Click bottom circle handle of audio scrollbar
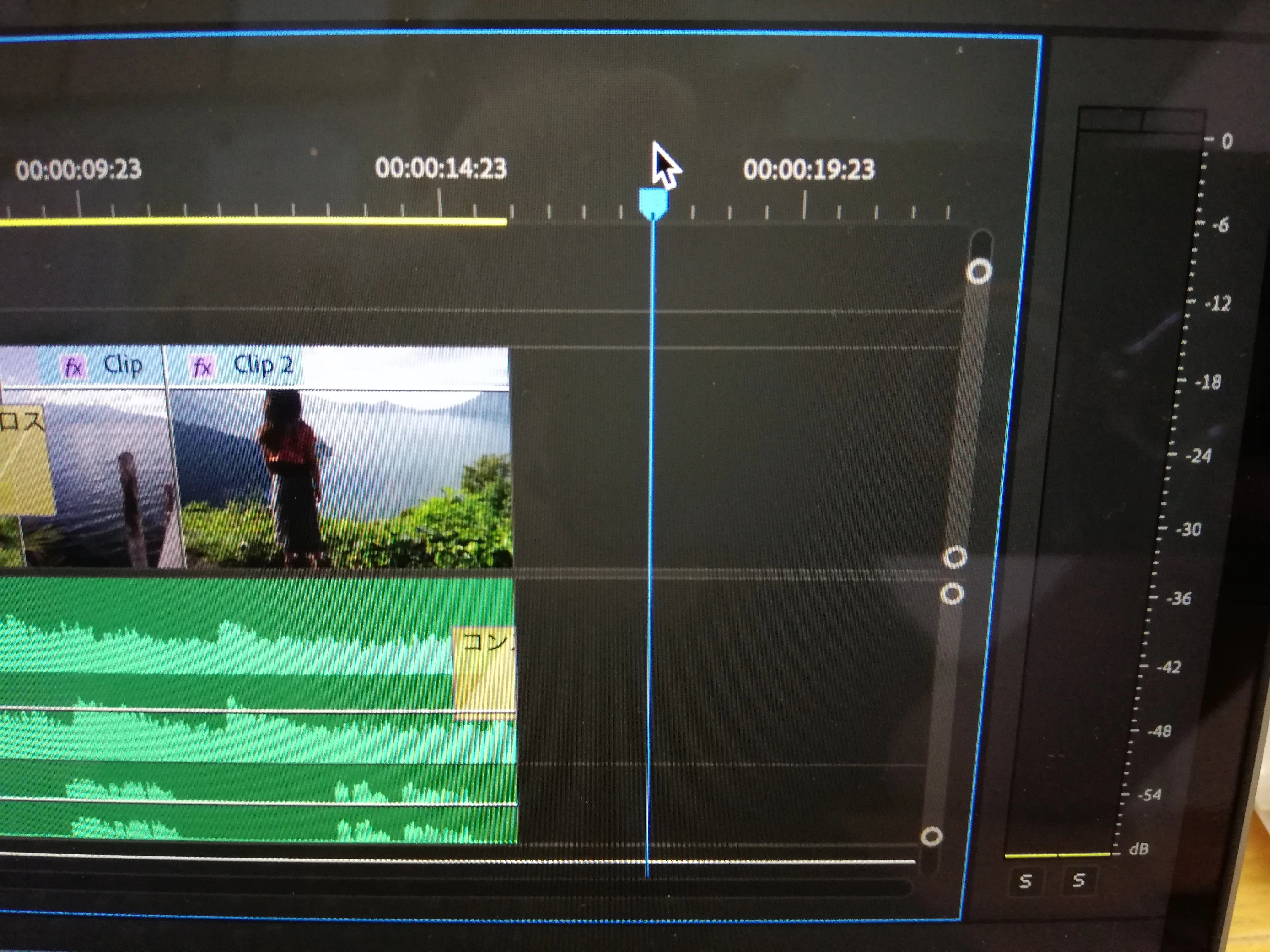 tap(931, 836)
